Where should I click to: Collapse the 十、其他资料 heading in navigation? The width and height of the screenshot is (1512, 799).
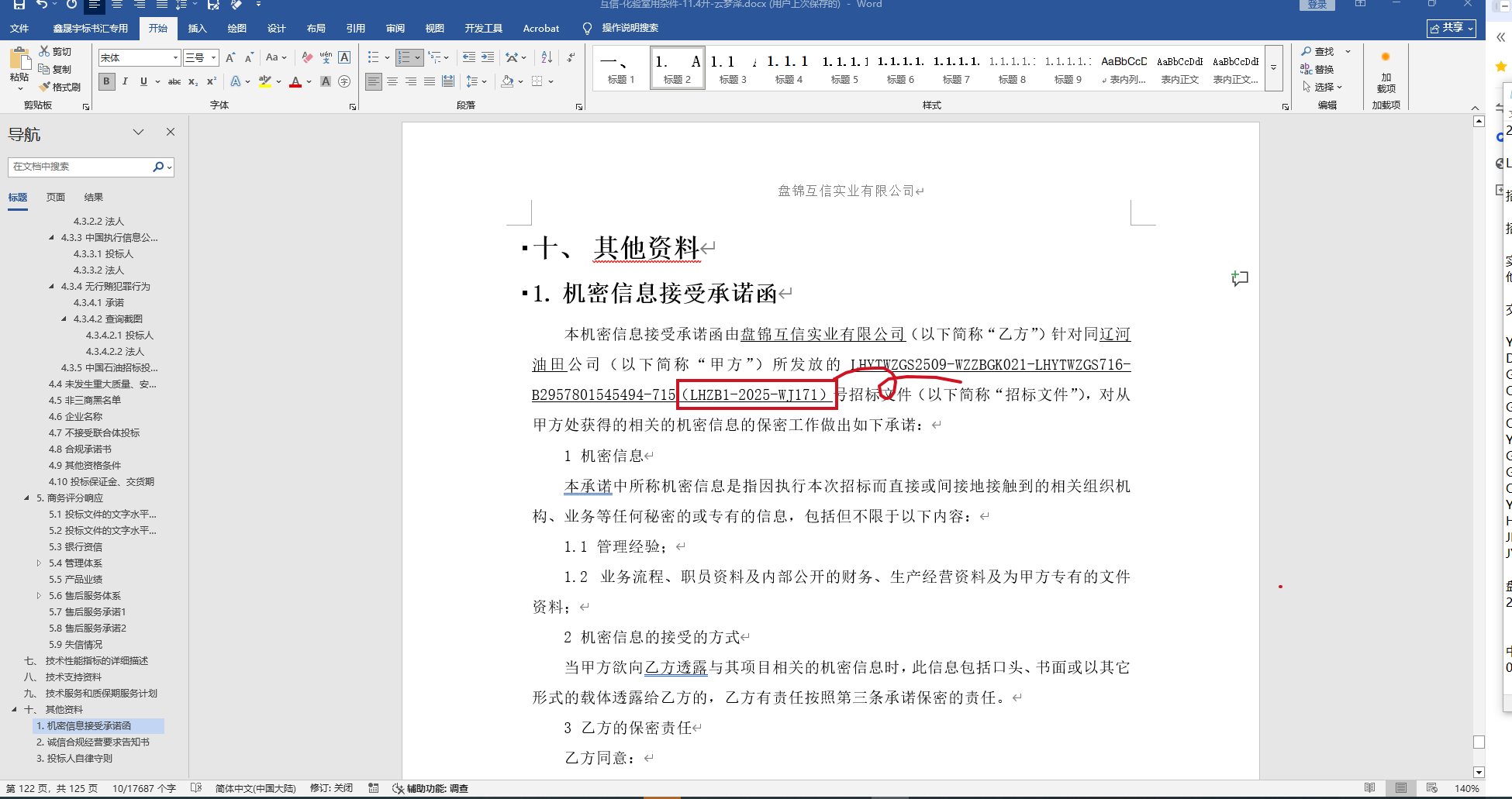coord(14,710)
